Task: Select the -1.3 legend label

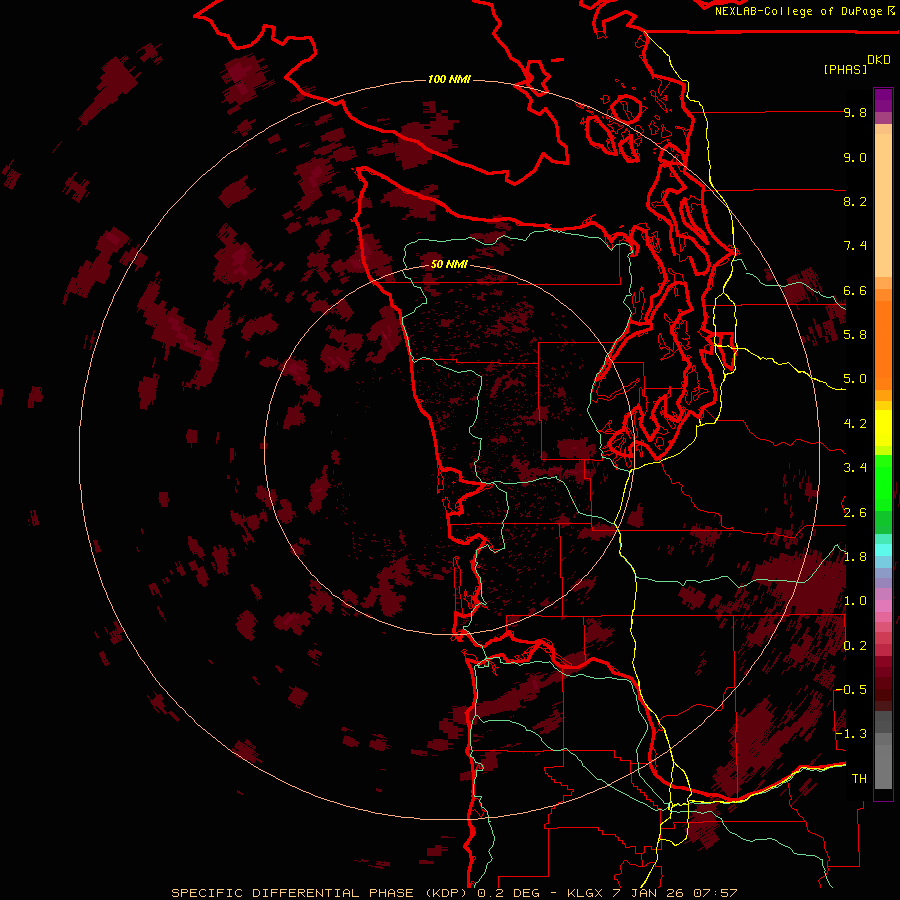Action: [x=851, y=734]
